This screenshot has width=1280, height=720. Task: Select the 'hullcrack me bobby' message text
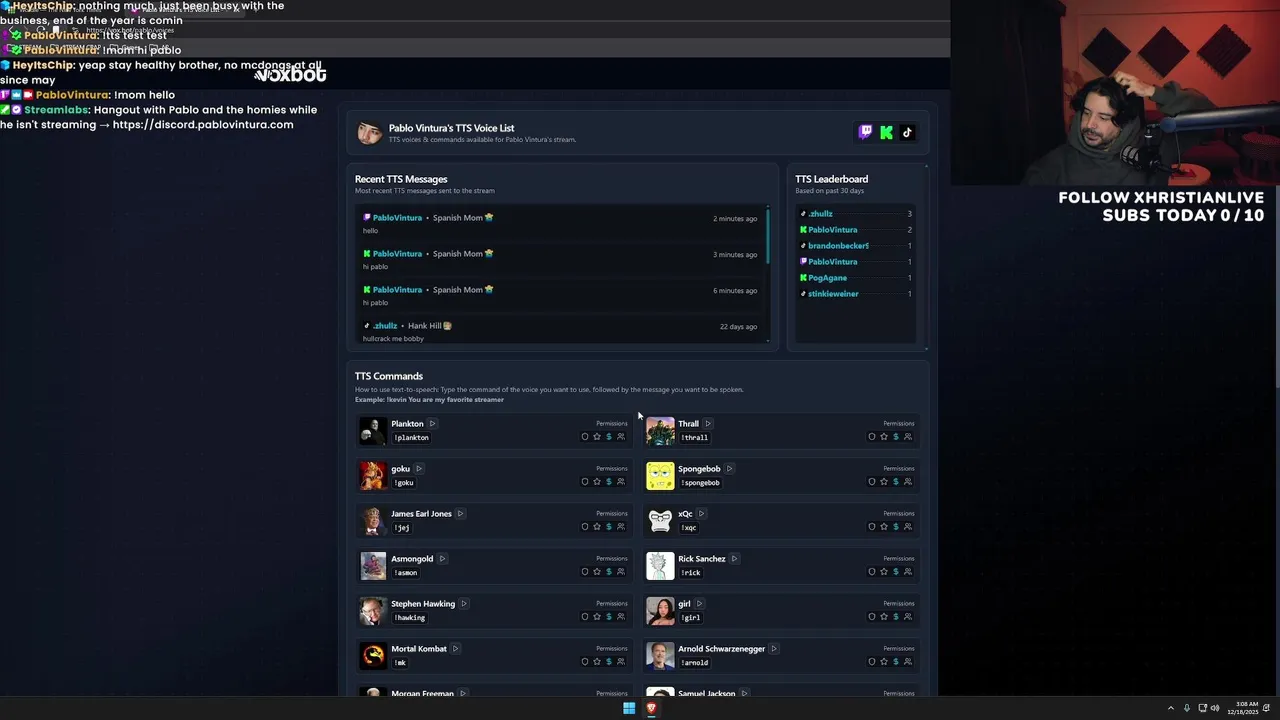393,339
